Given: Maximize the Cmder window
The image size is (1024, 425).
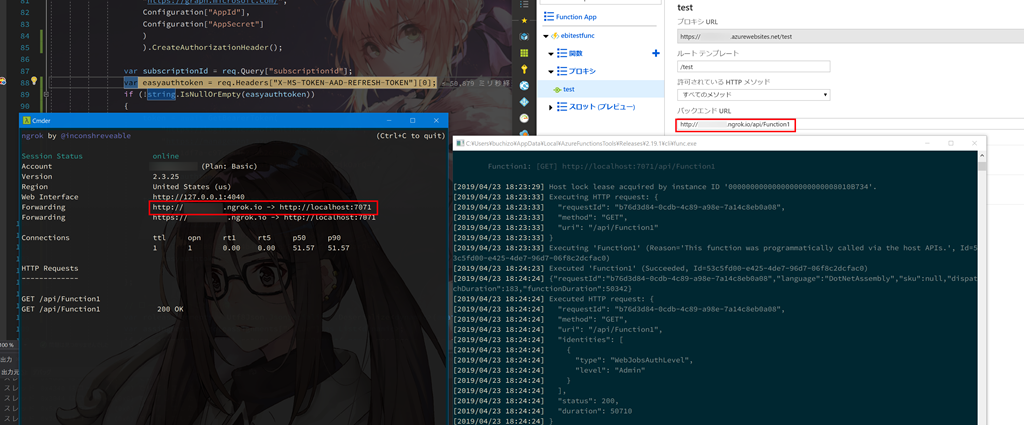Looking at the screenshot, I should tap(412, 119).
